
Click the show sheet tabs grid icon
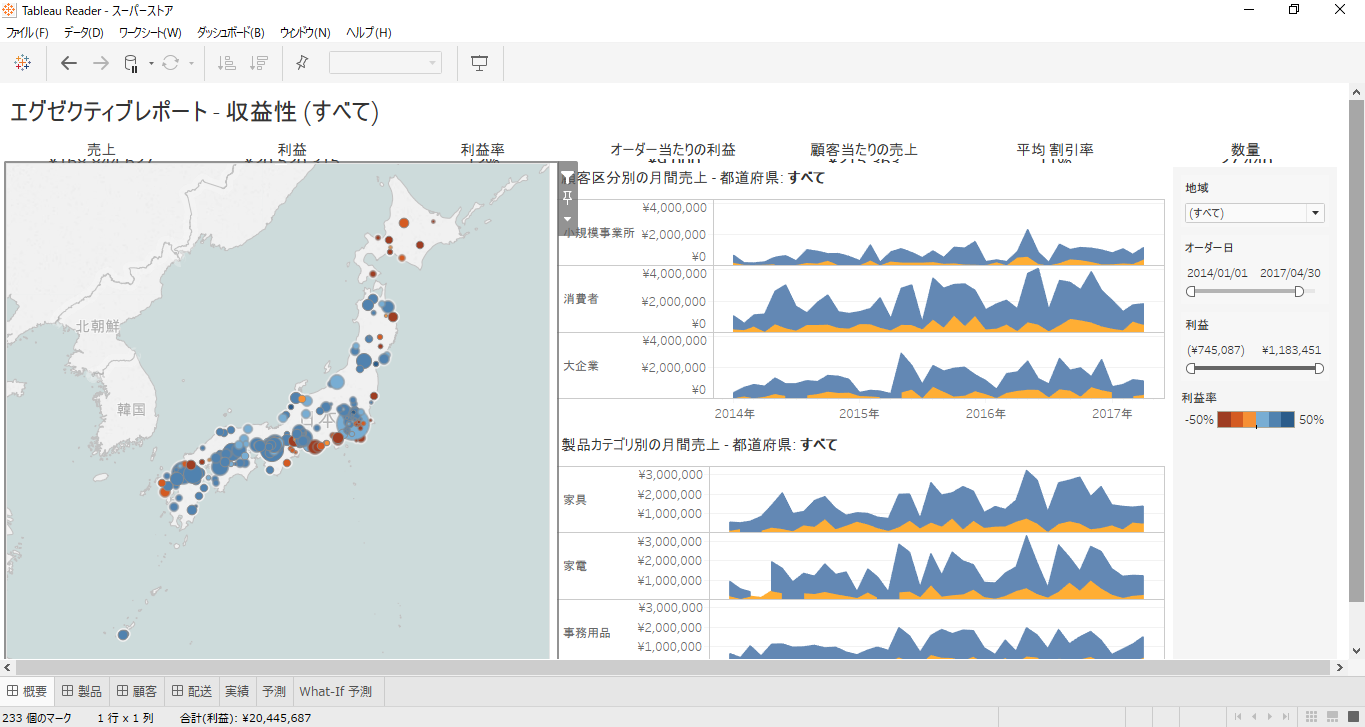click(x=1311, y=714)
